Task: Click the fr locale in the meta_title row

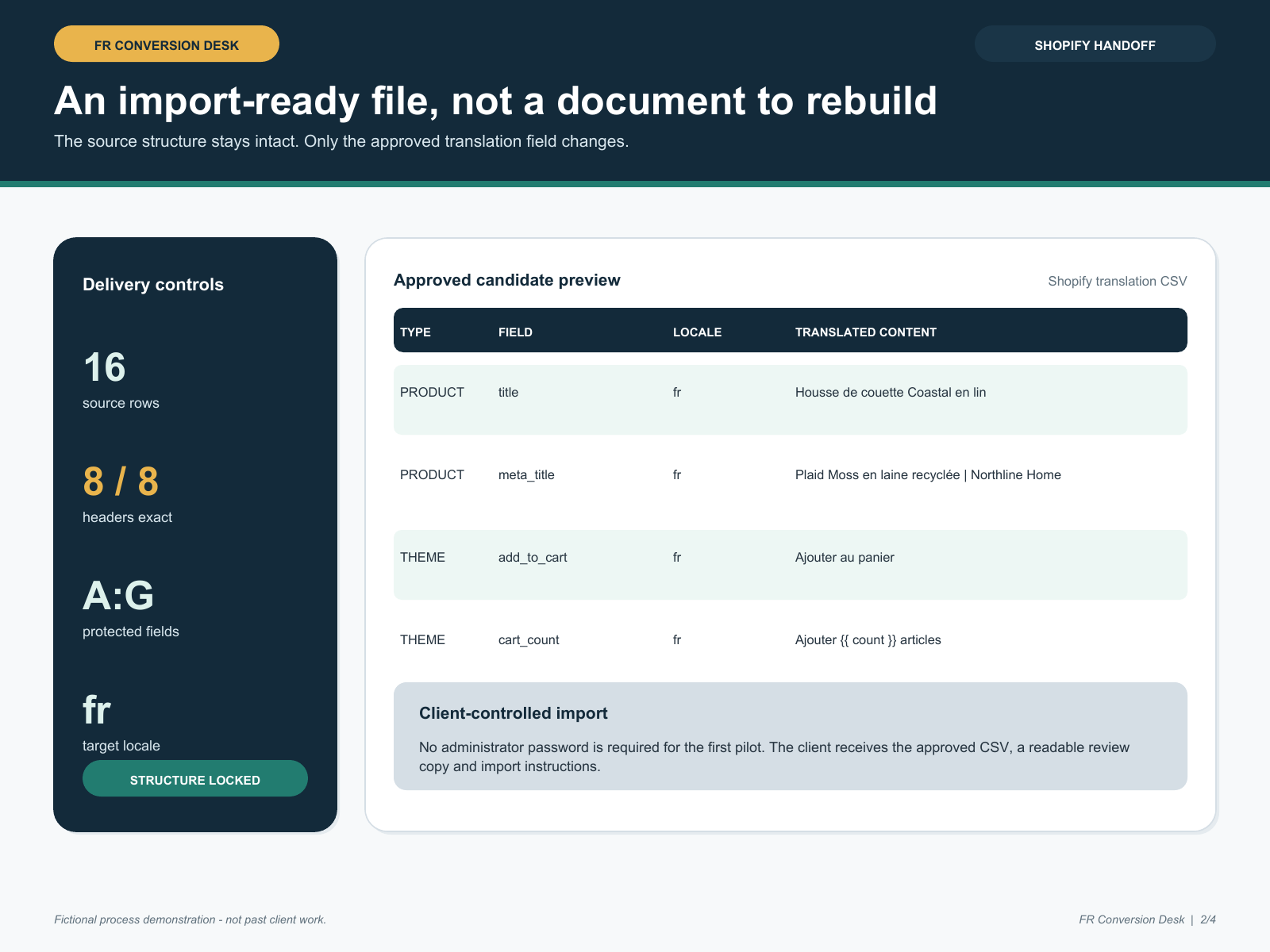Action: (x=677, y=474)
